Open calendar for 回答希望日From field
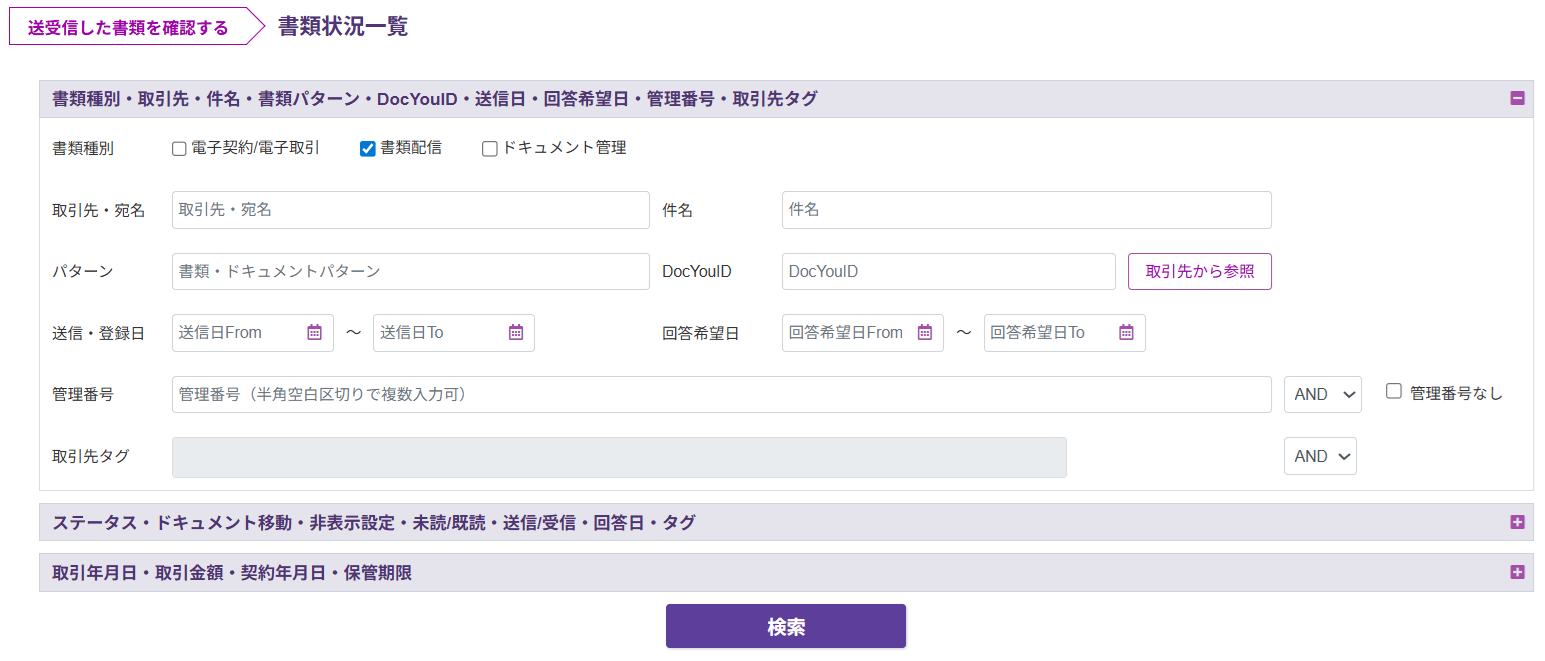This screenshot has height=661, width=1545. [x=925, y=333]
